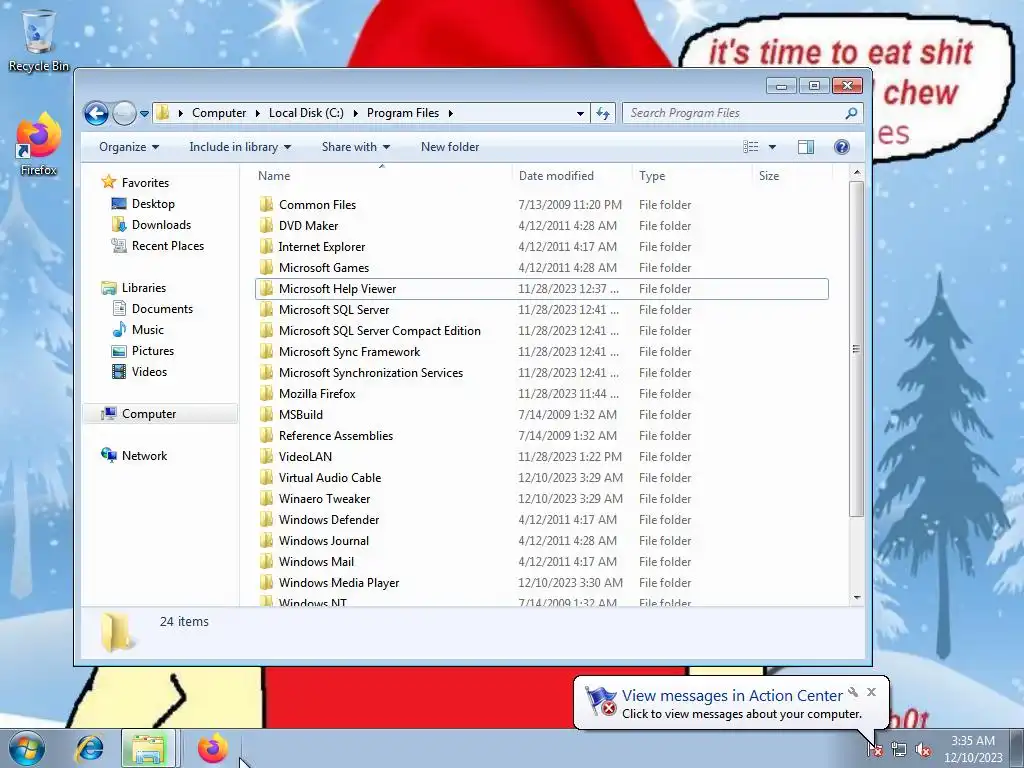
Task: Refresh the Program Files folder view
Action: (603, 114)
